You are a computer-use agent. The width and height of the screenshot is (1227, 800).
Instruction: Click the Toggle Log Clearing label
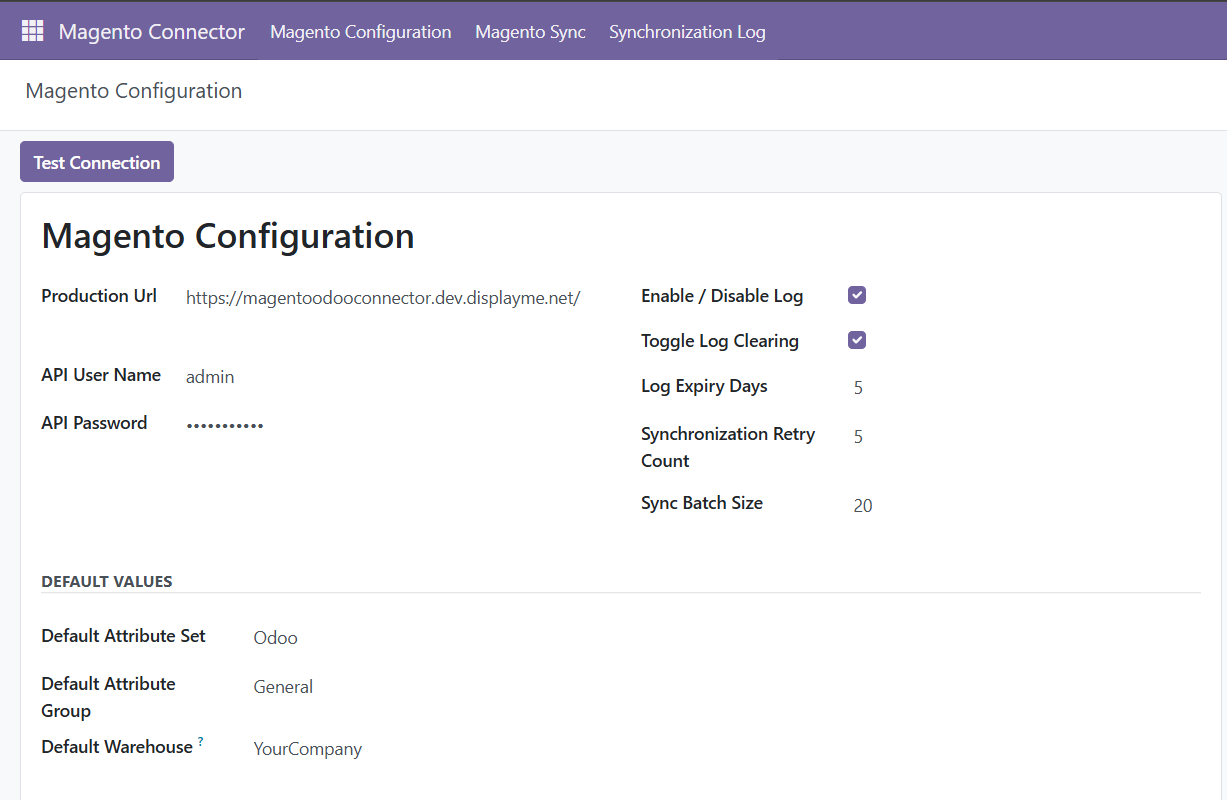coord(720,341)
